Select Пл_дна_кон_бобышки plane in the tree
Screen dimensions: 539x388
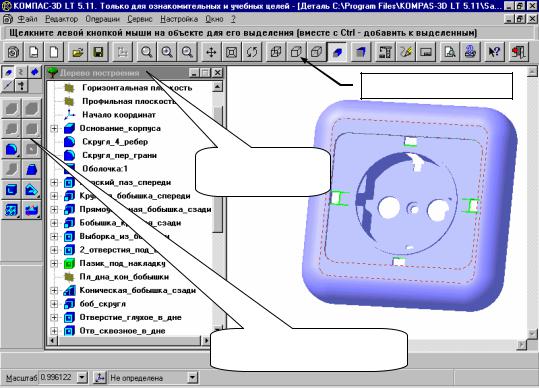click(124, 277)
